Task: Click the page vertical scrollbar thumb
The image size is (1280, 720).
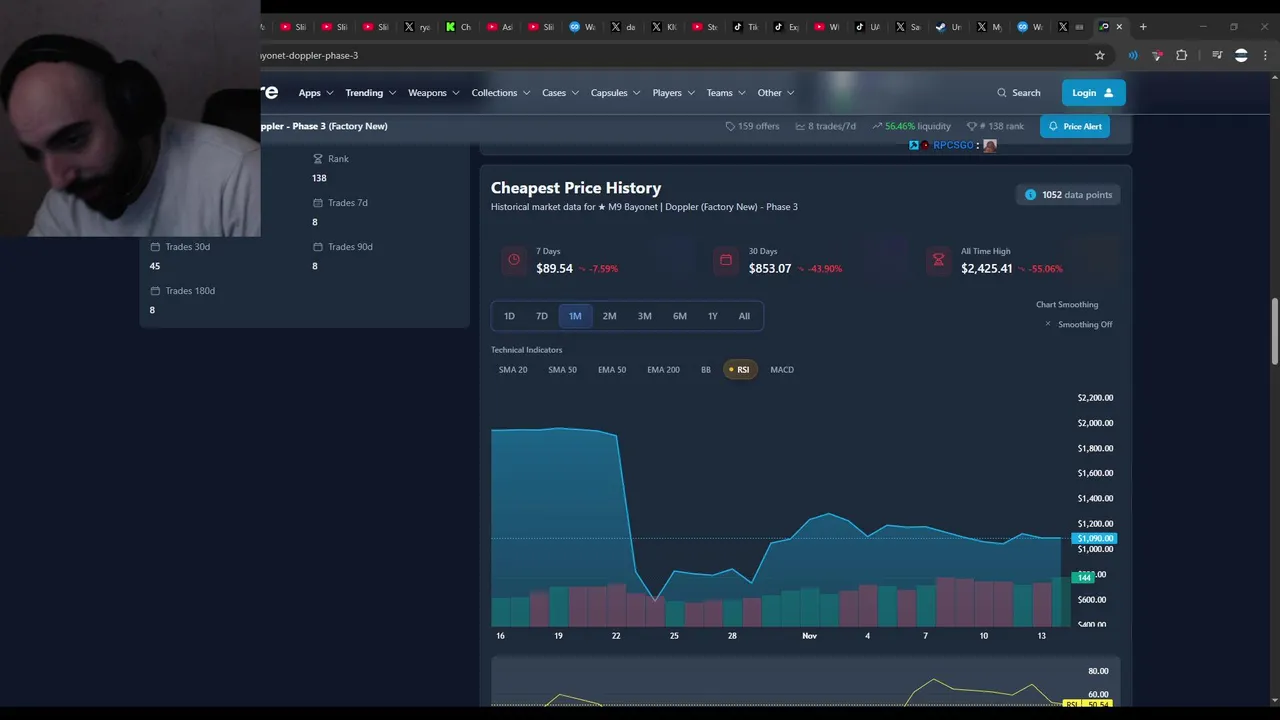Action: tap(1273, 331)
